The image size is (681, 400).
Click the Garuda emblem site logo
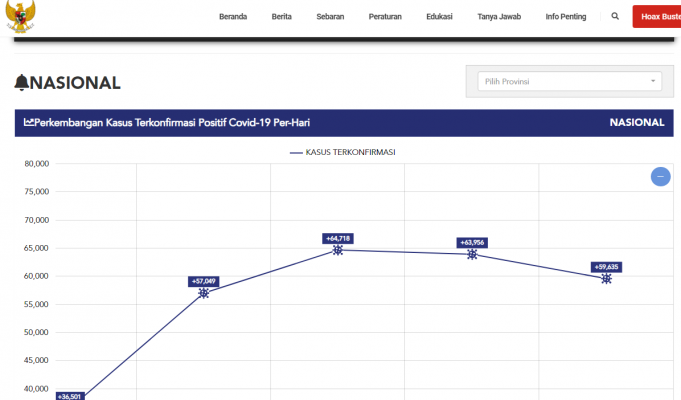22,14
